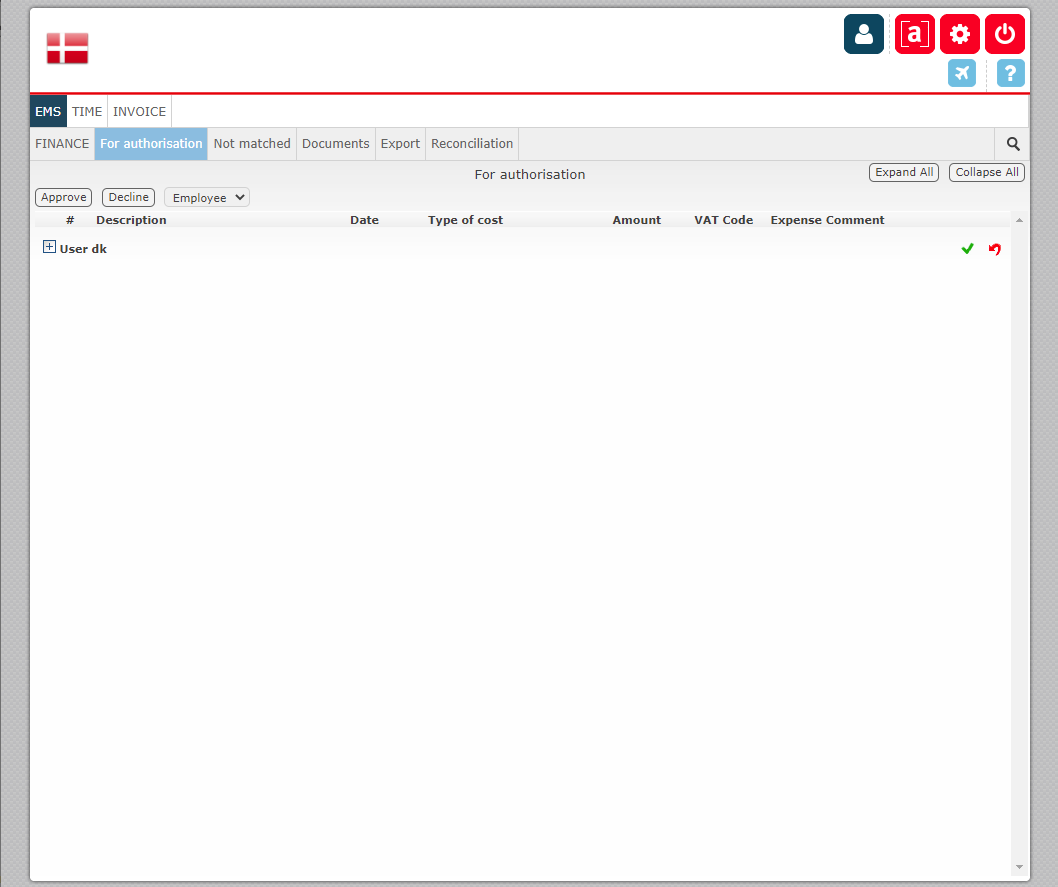Log out using the power icon

pyautogui.click(x=1004, y=33)
